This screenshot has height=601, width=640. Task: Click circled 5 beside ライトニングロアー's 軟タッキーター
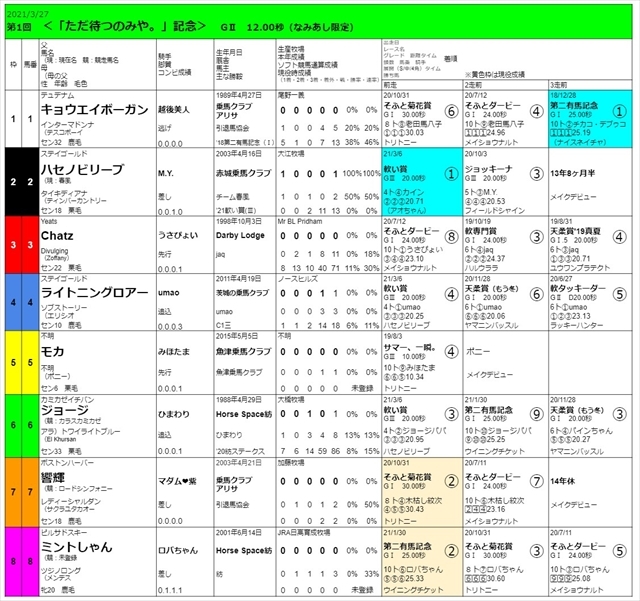click(620, 295)
